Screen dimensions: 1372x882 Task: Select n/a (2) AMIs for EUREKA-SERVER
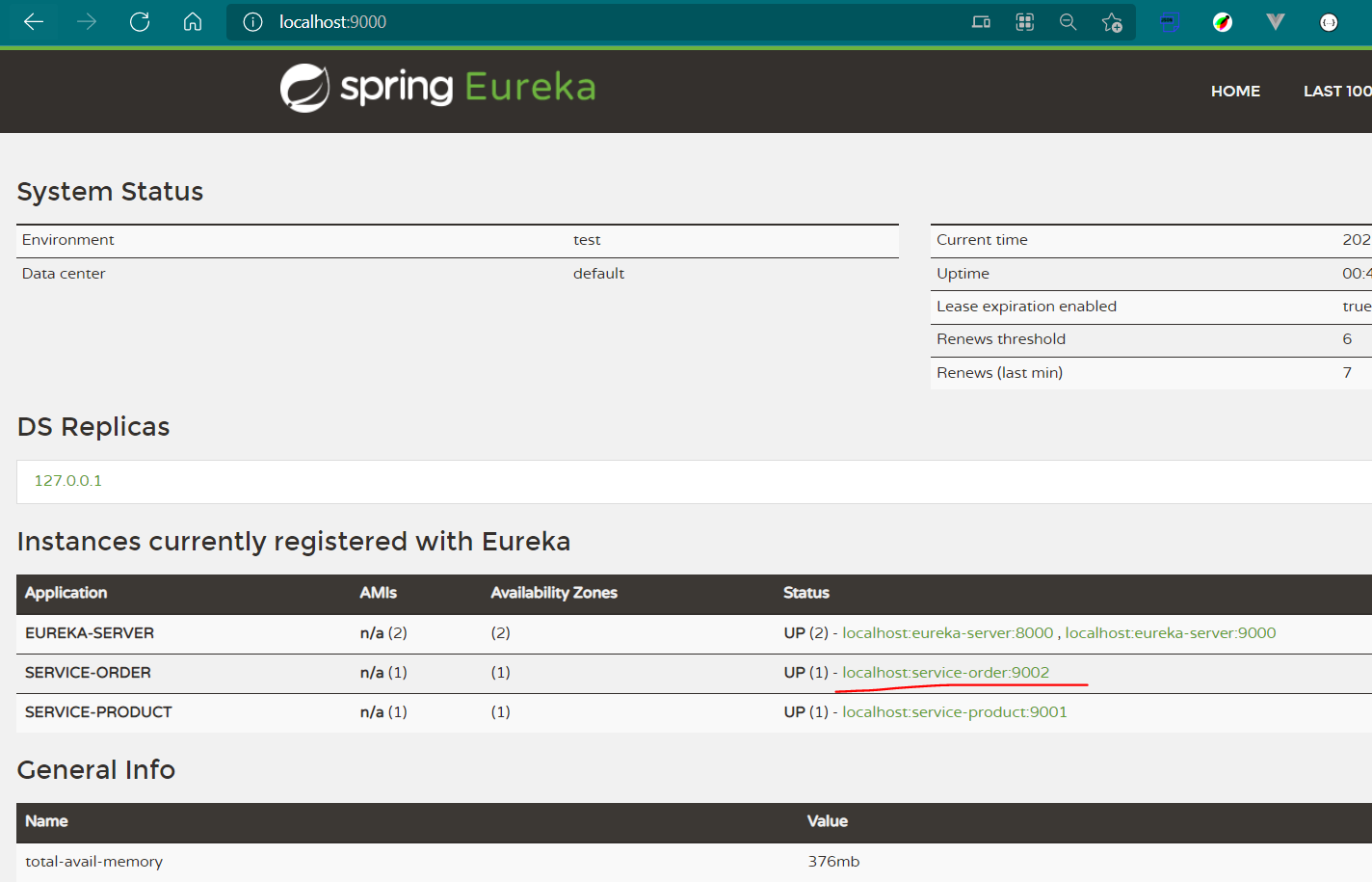383,632
